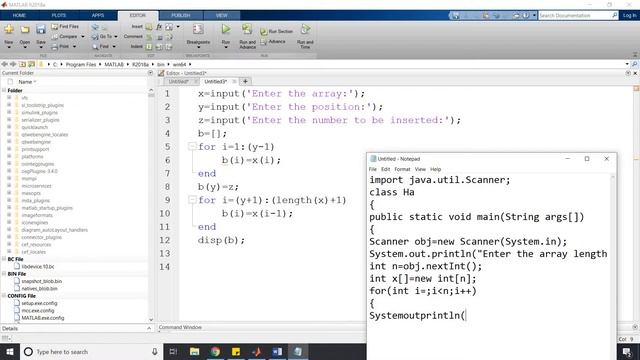Image resolution: width=640 pixels, height=360 pixels.
Task: Click the Breakpoints icon
Action: pos(198,29)
